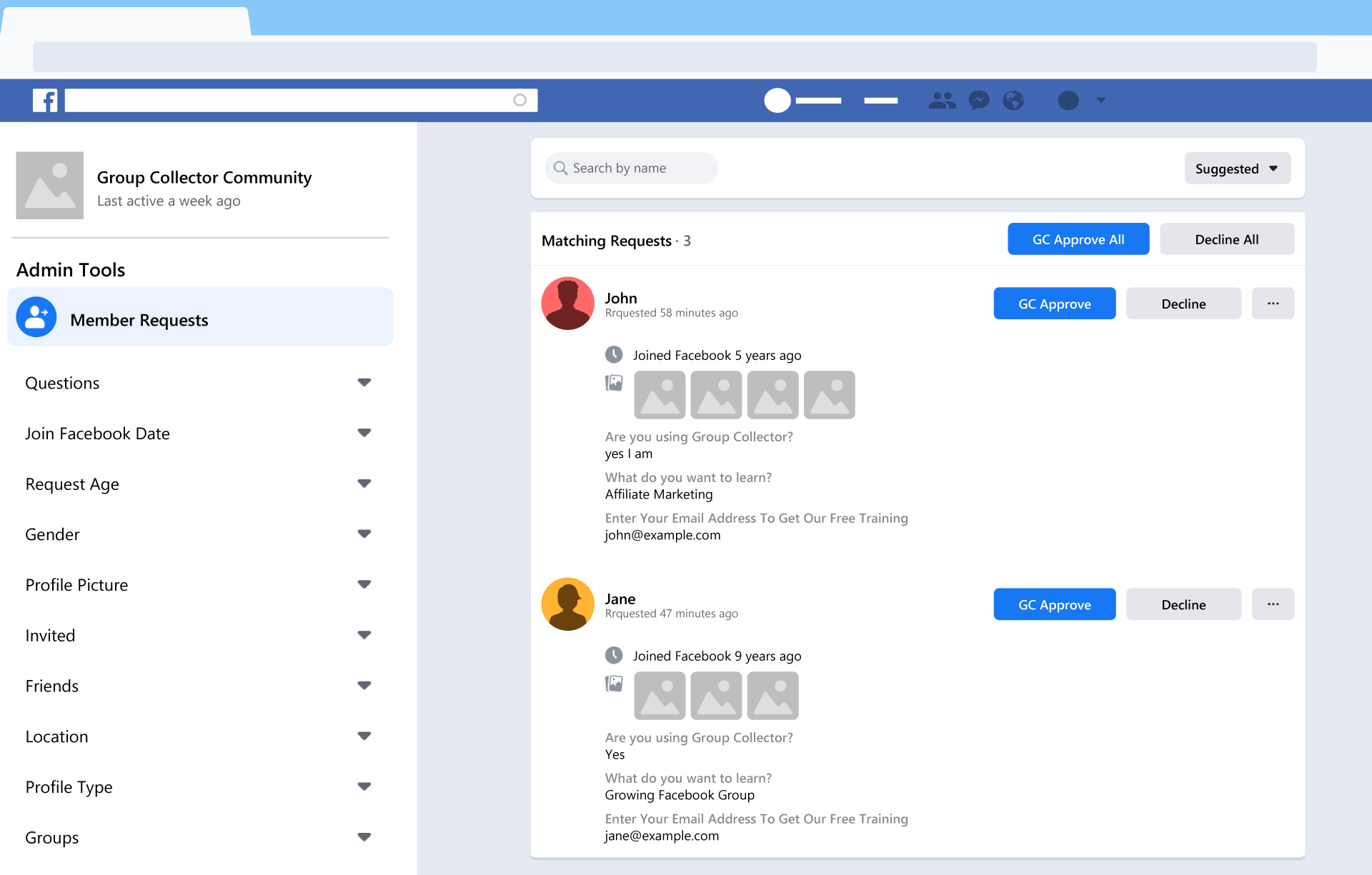Expand the Friends filter

364,686
